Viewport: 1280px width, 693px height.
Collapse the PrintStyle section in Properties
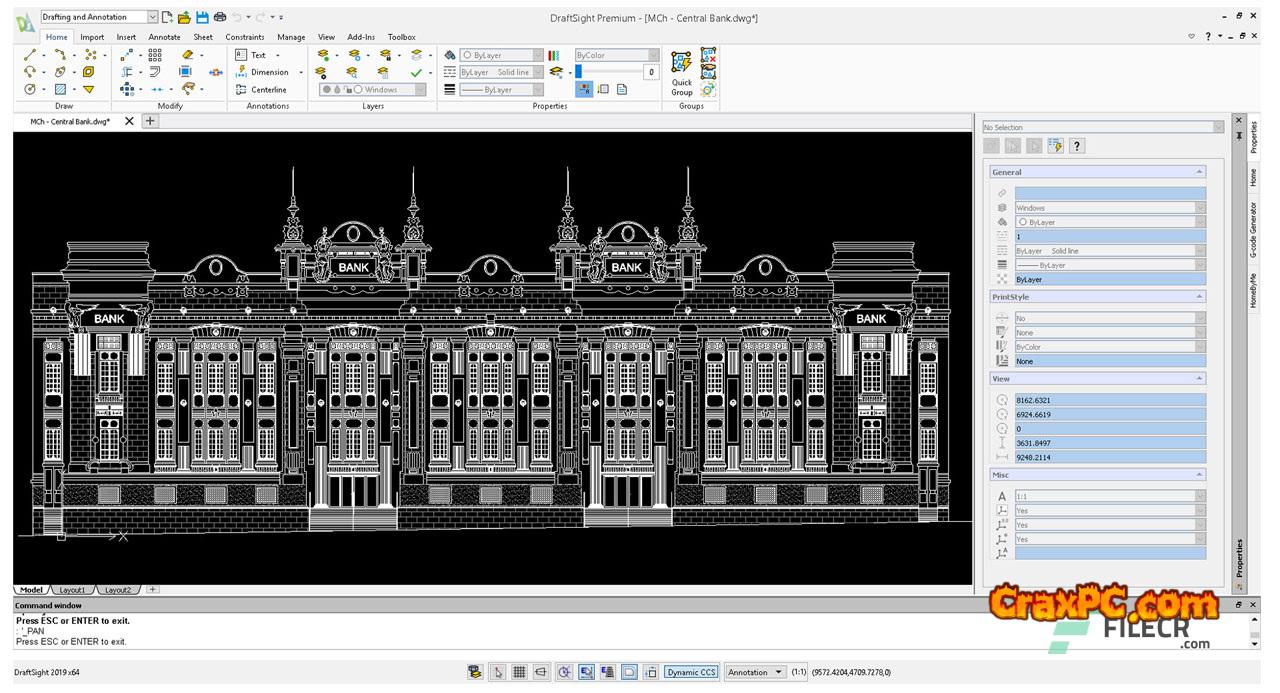tap(1199, 297)
